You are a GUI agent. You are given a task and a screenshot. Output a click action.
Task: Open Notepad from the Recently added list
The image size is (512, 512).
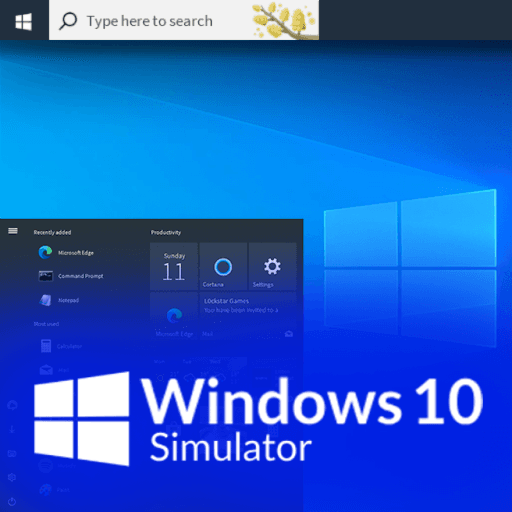pyautogui.click(x=59, y=300)
